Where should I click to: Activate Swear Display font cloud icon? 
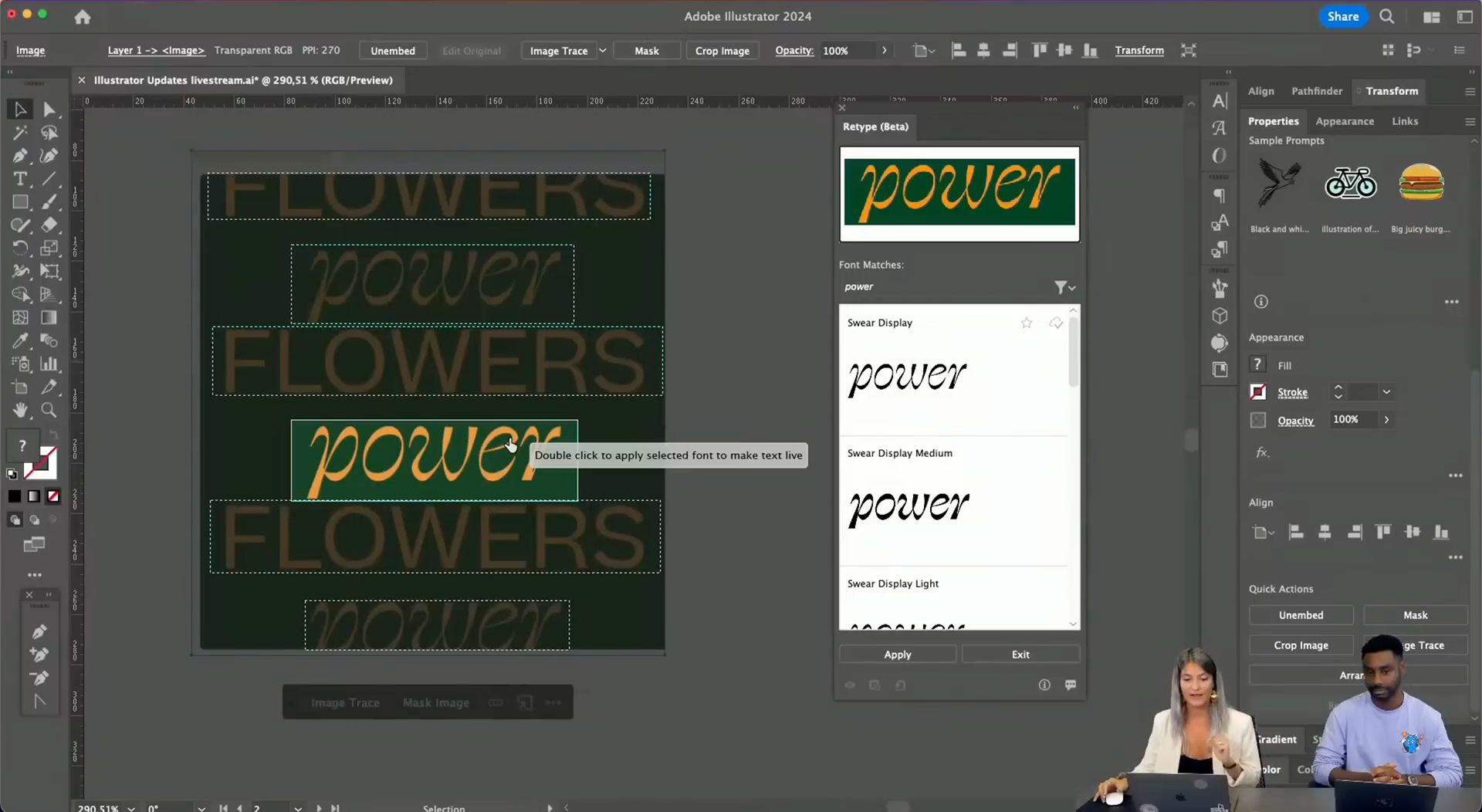tap(1056, 323)
